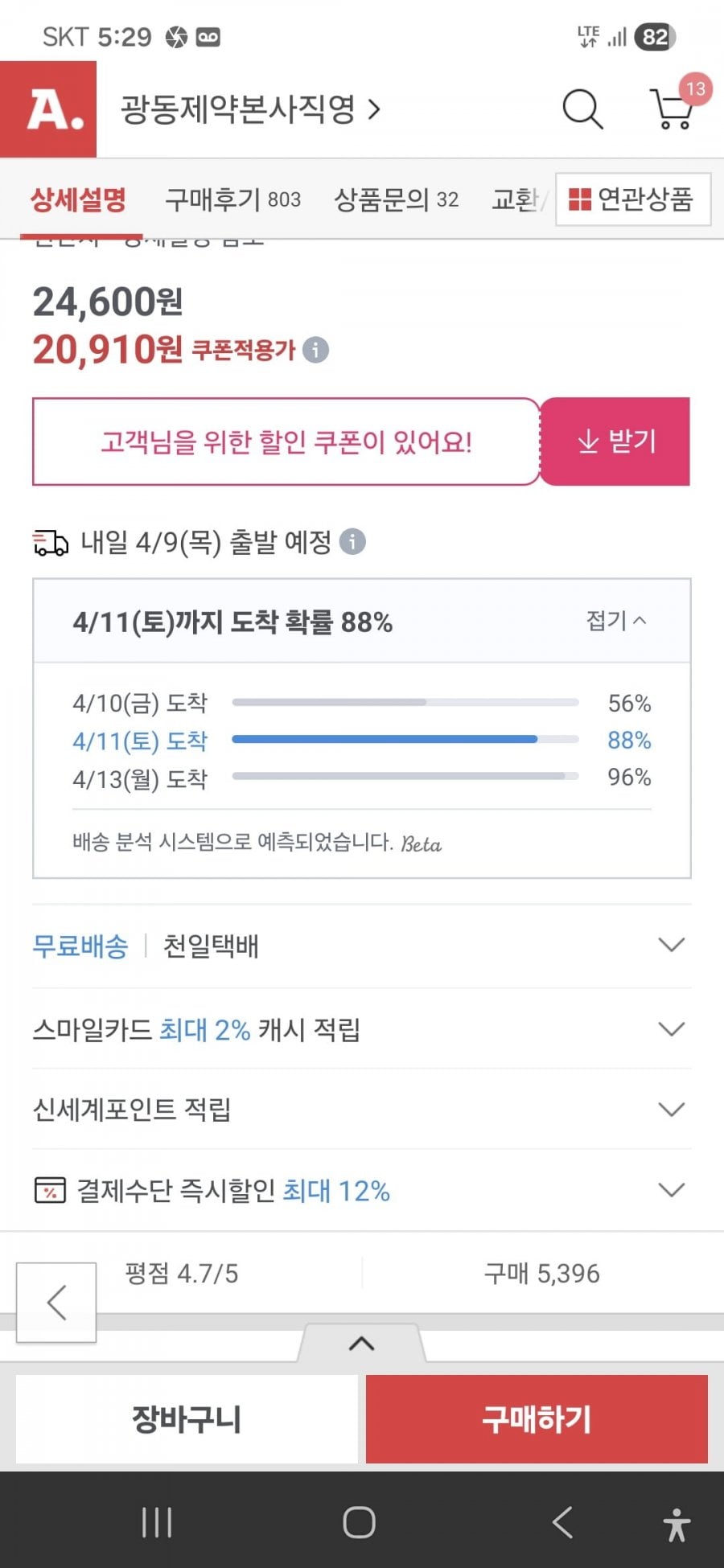Open 광동제약본사직영 store link
This screenshot has width=724, height=1568.
(249, 109)
